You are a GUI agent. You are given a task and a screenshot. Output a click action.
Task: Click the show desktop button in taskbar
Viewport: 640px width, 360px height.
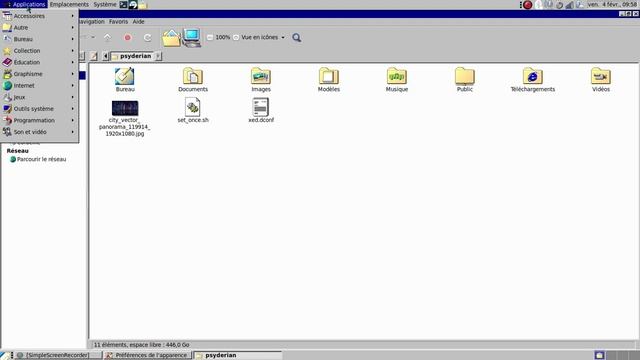click(5, 355)
